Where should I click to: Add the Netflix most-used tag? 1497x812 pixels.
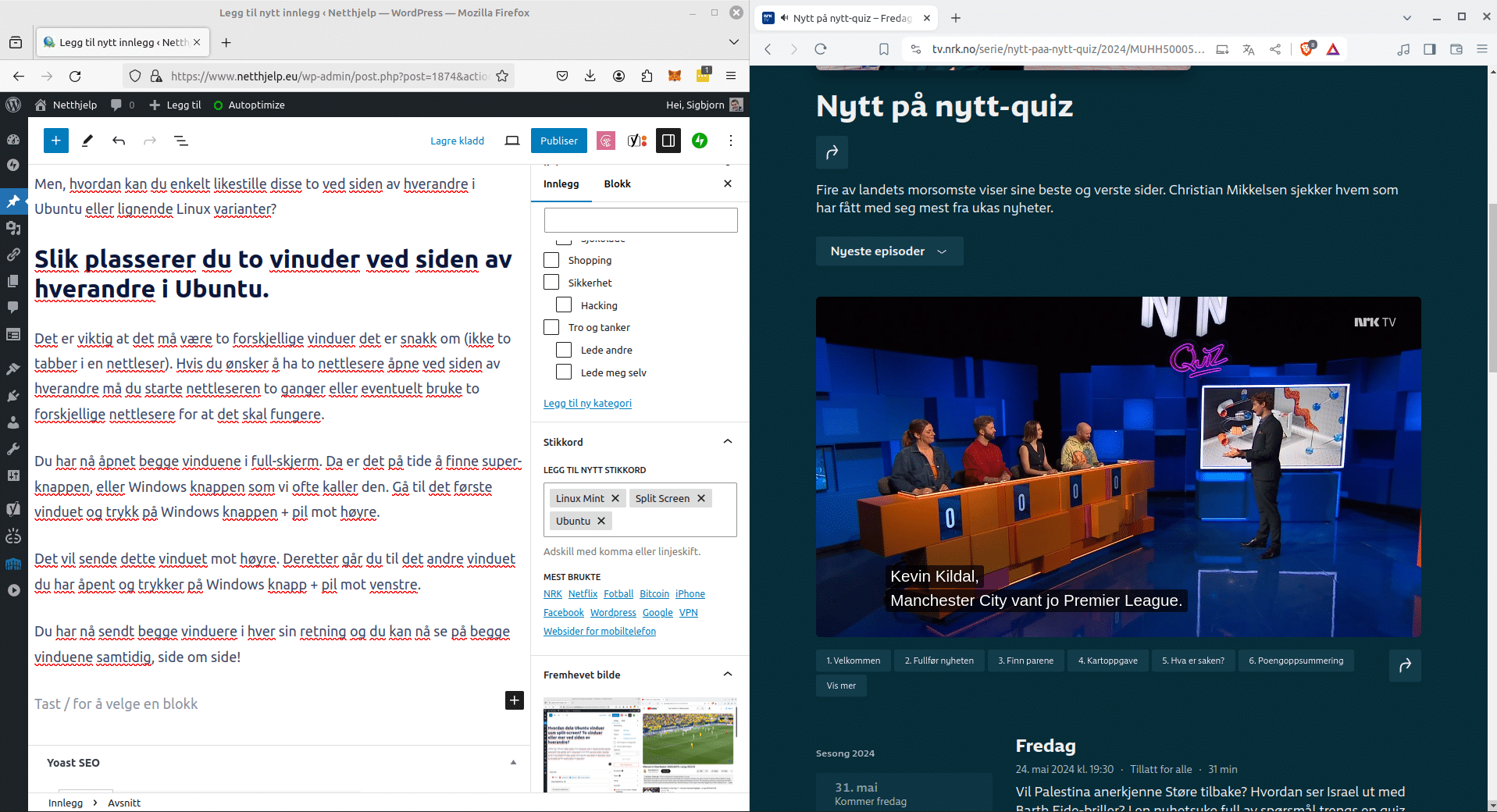click(x=583, y=593)
